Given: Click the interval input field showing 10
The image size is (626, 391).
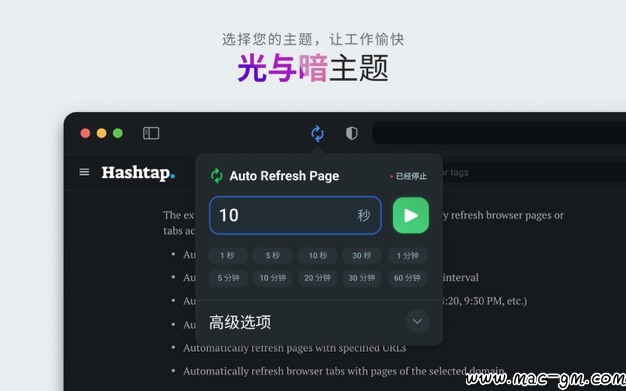Looking at the screenshot, I should click(x=295, y=215).
